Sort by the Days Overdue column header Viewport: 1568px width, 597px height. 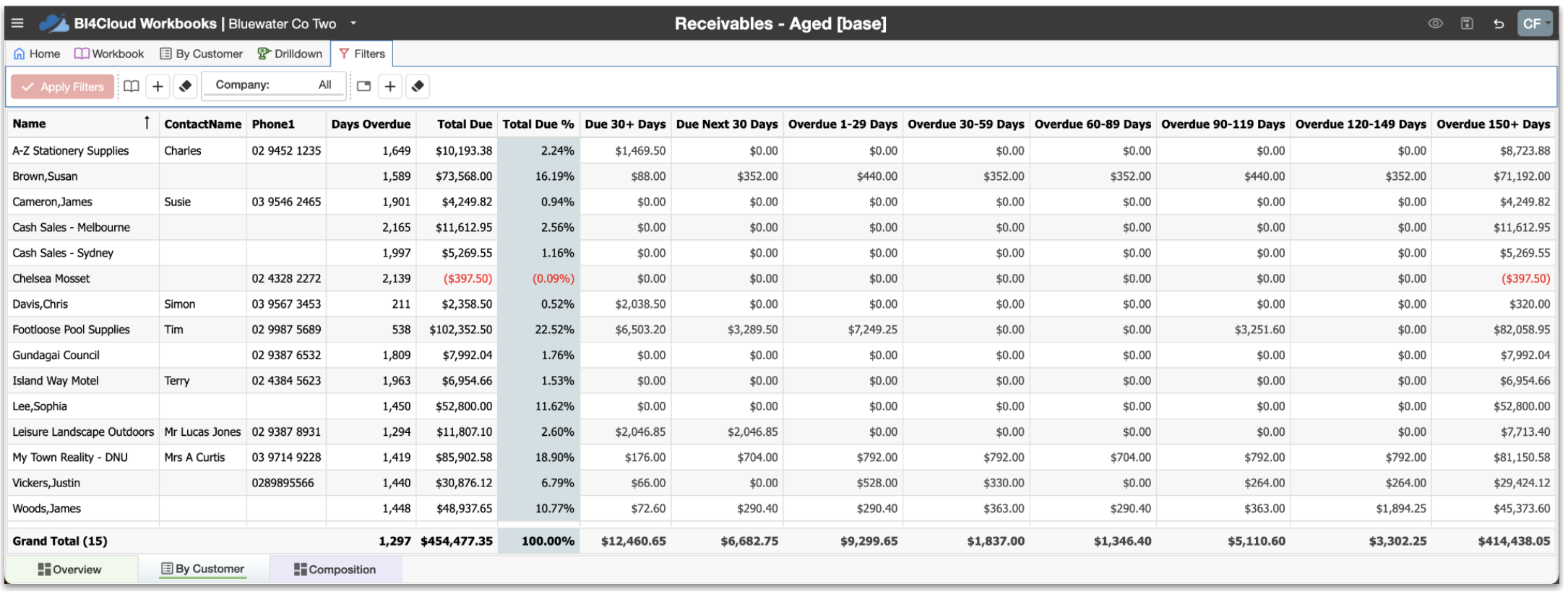(x=371, y=124)
